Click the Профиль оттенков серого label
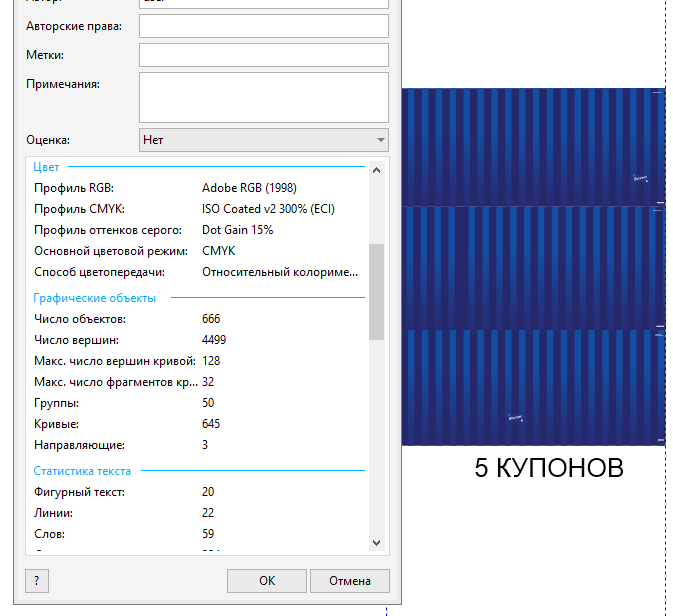 click(x=108, y=230)
